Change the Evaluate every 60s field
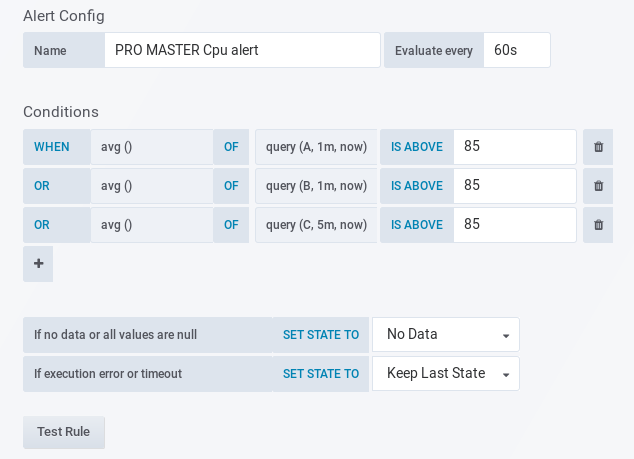 [516, 50]
